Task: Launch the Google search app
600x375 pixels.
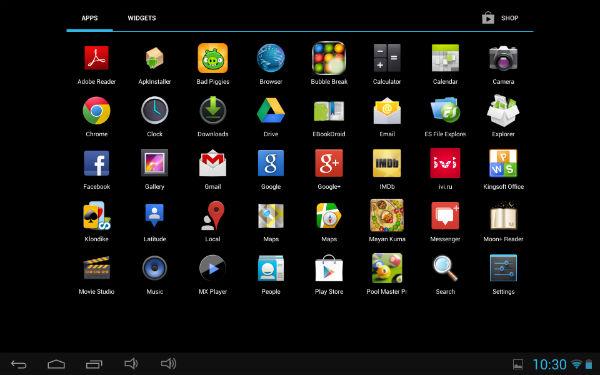Action: tap(271, 163)
